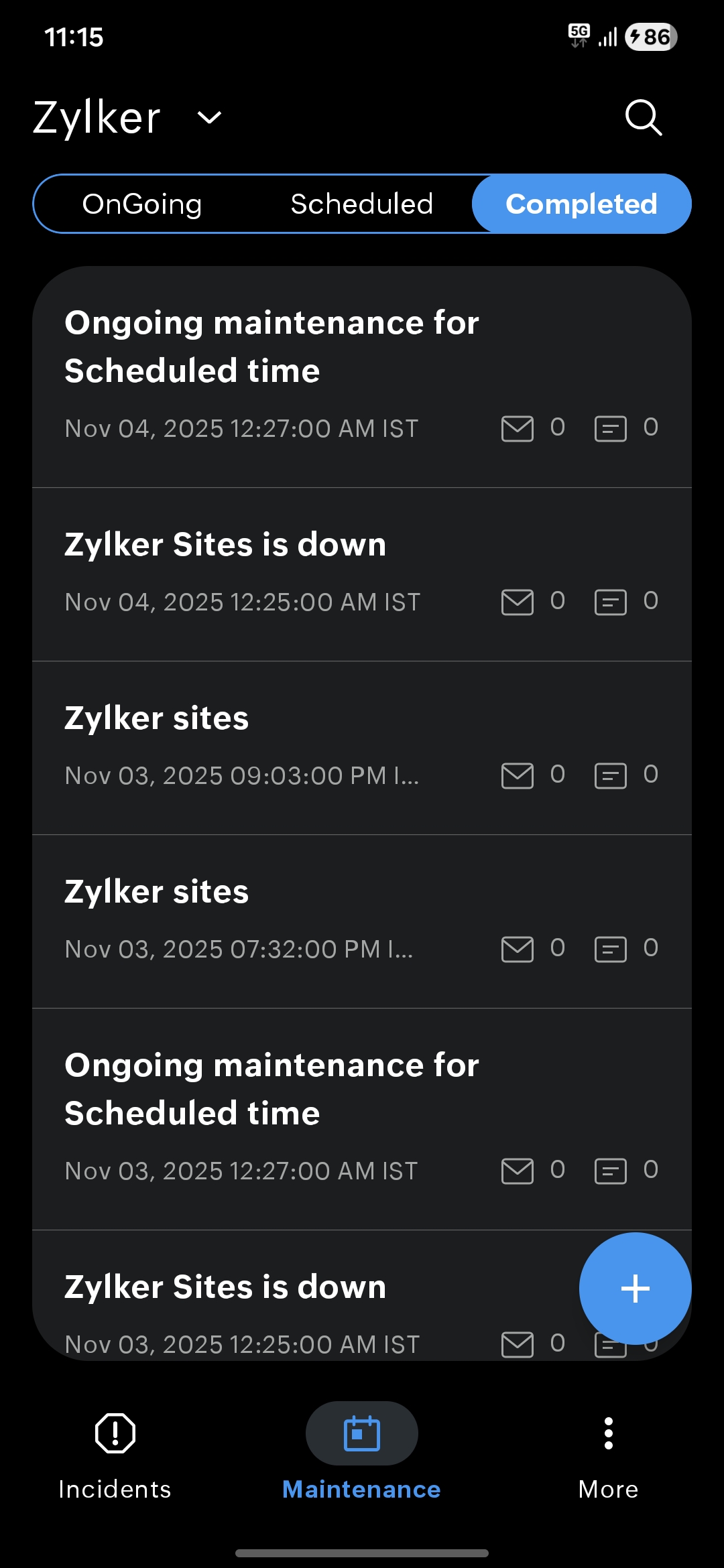
Task: Tap the Maintenance calendar icon
Action: 362,1433
